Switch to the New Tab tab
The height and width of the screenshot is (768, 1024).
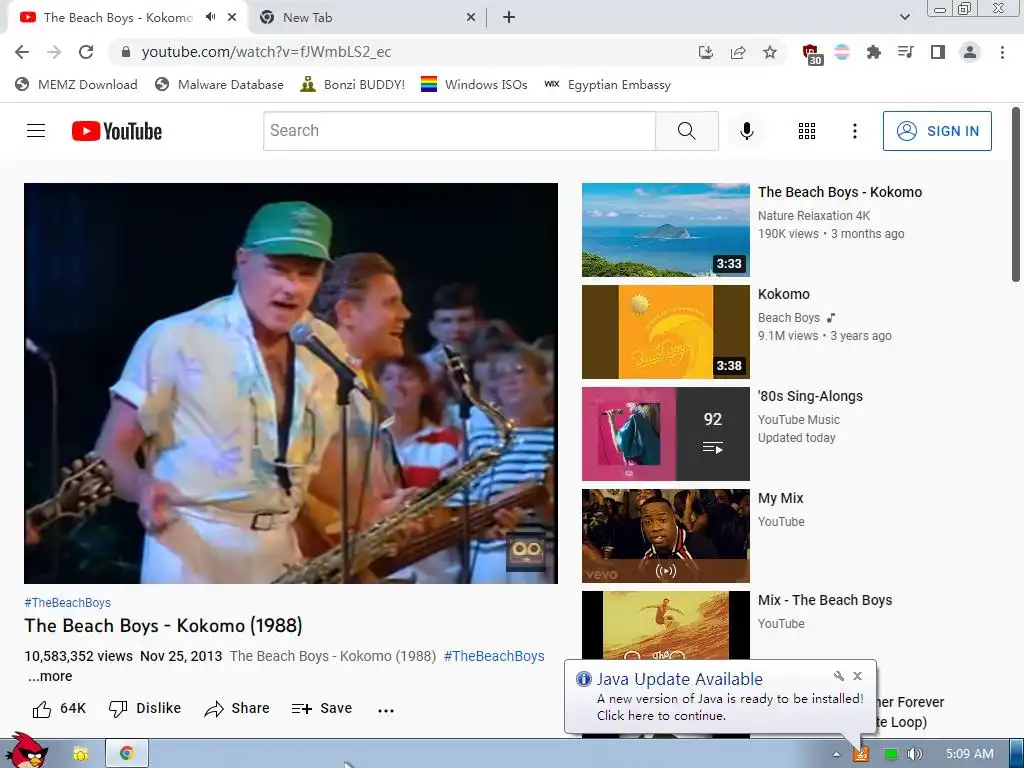click(369, 18)
